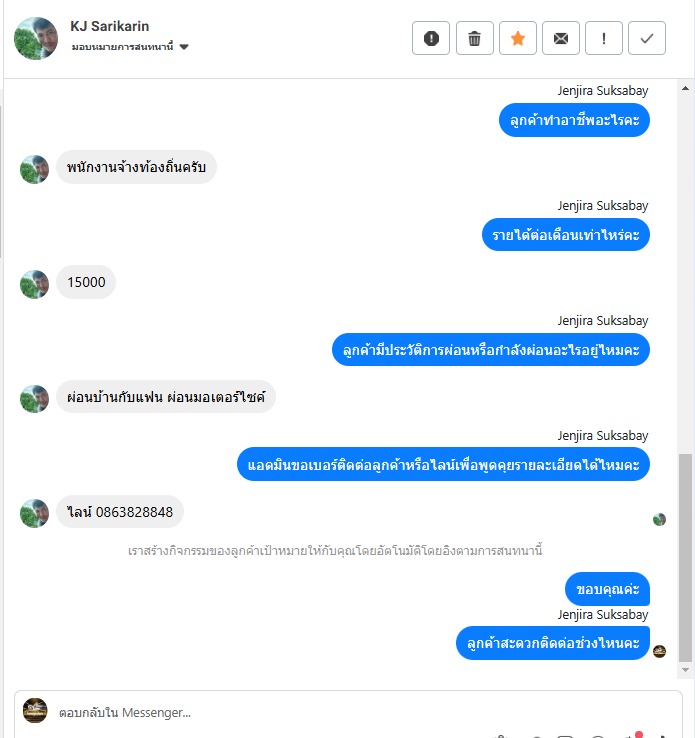Mark conversation as spam with exclamation octagon icon
This screenshot has width=695, height=738.
coord(431,38)
